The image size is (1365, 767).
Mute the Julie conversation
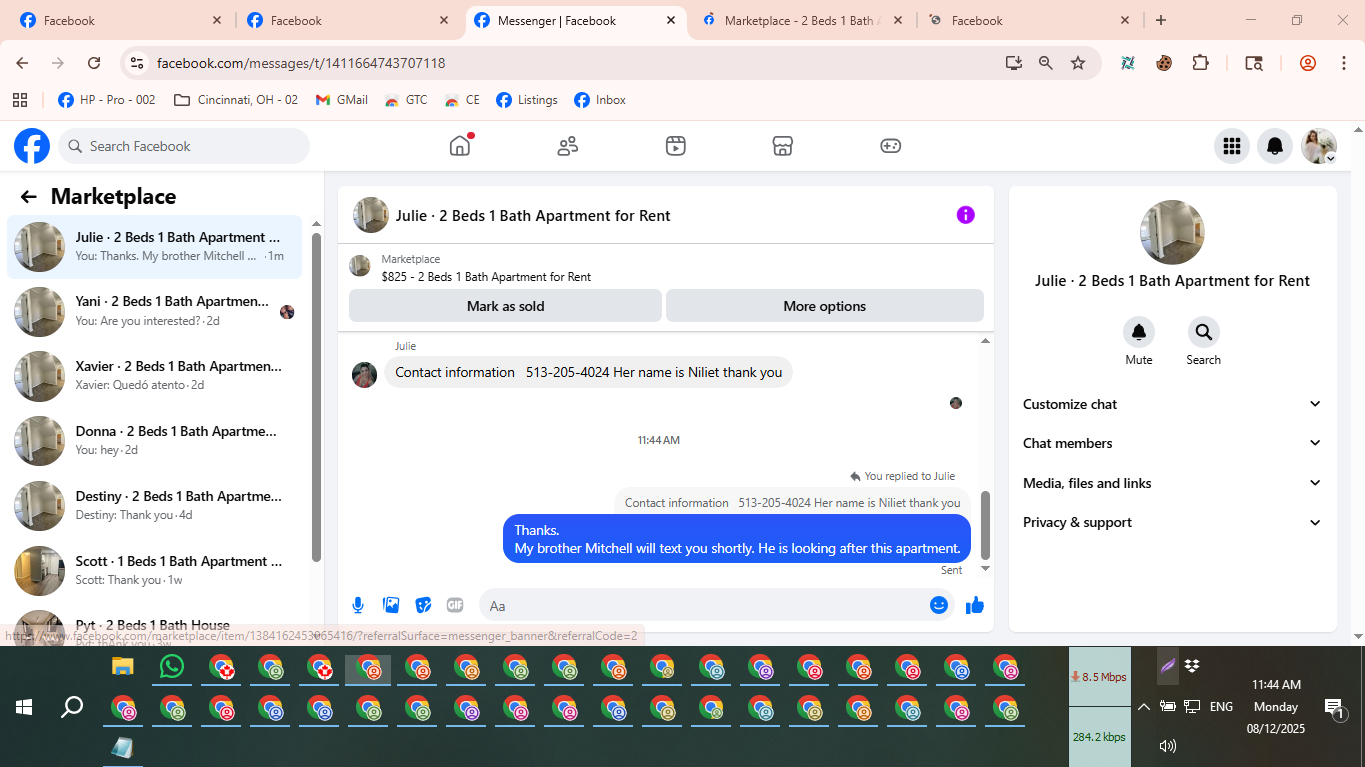click(x=1139, y=332)
